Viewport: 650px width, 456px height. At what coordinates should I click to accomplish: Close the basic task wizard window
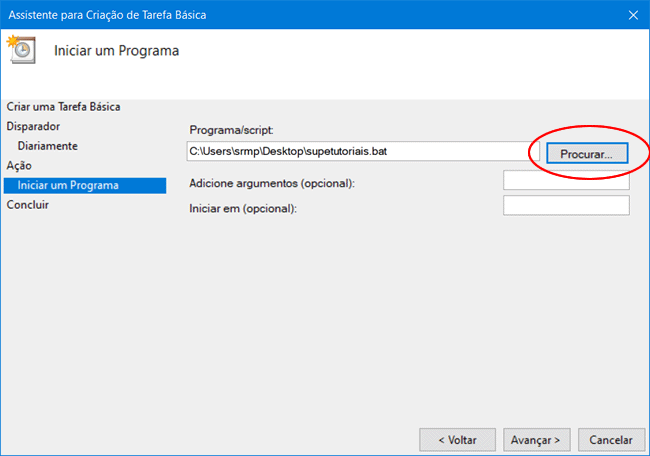point(632,14)
